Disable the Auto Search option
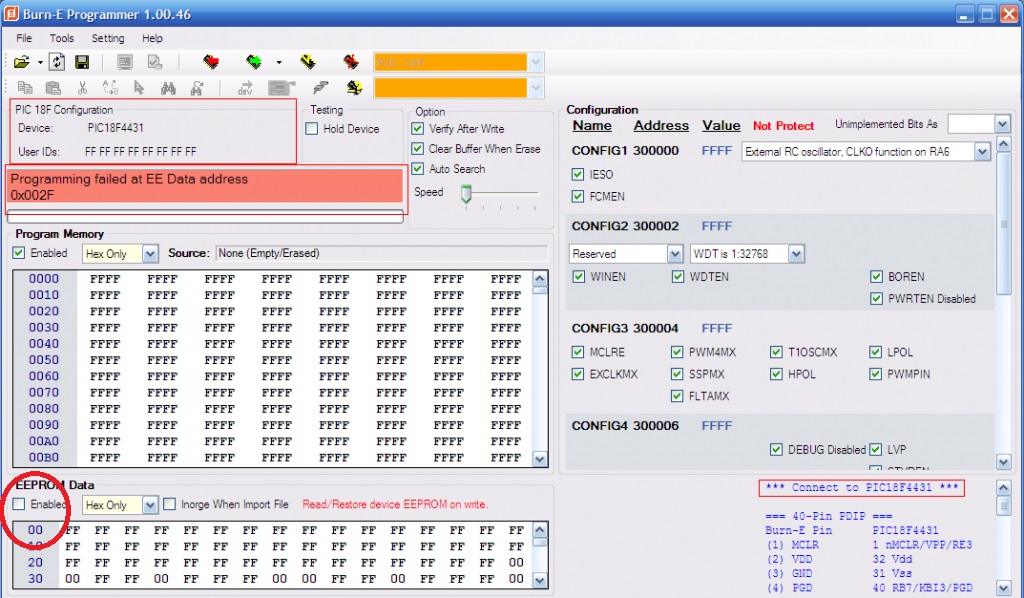Image resolution: width=1024 pixels, height=598 pixels. point(417,168)
